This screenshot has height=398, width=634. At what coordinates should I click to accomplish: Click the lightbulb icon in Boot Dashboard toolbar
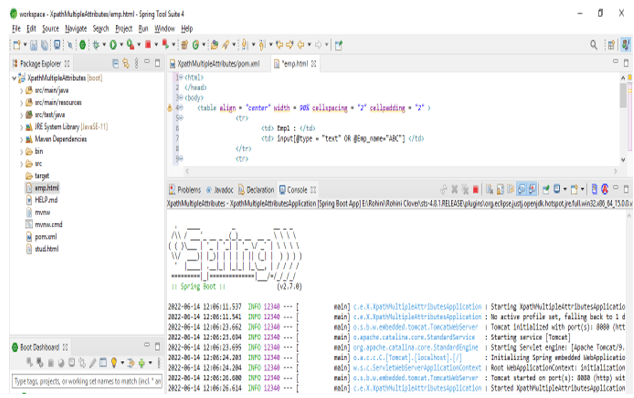coord(114,363)
